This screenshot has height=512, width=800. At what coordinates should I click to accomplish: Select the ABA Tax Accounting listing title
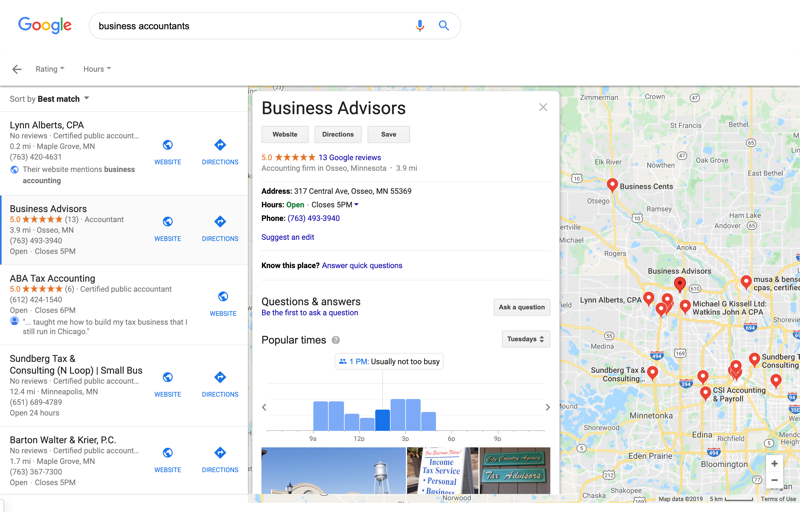point(52,278)
